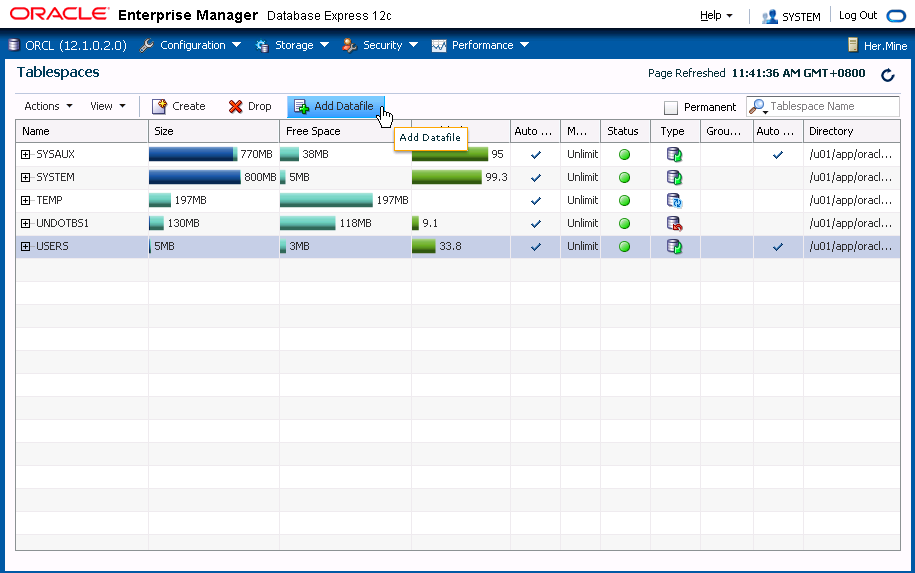Image resolution: width=915 pixels, height=573 pixels.
Task: Sort by the Type column header
Action: tap(675, 131)
